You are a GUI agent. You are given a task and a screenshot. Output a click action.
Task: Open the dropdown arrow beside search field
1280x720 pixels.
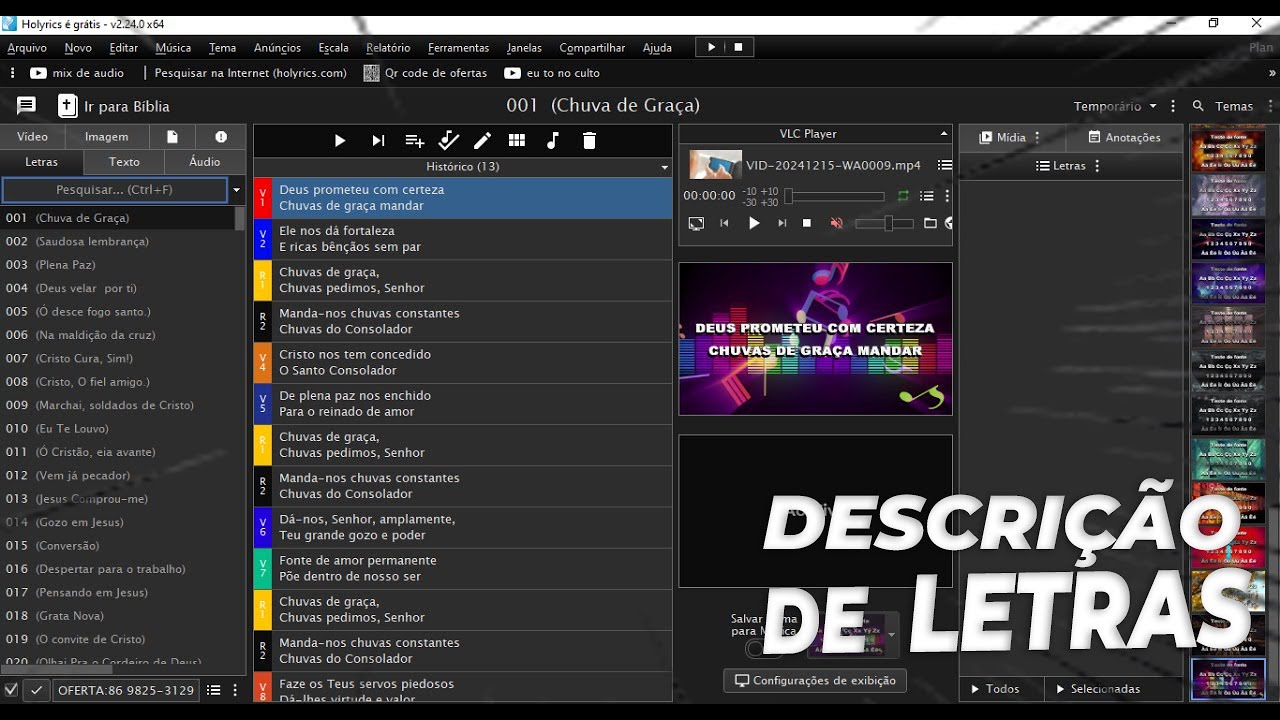pyautogui.click(x=237, y=190)
